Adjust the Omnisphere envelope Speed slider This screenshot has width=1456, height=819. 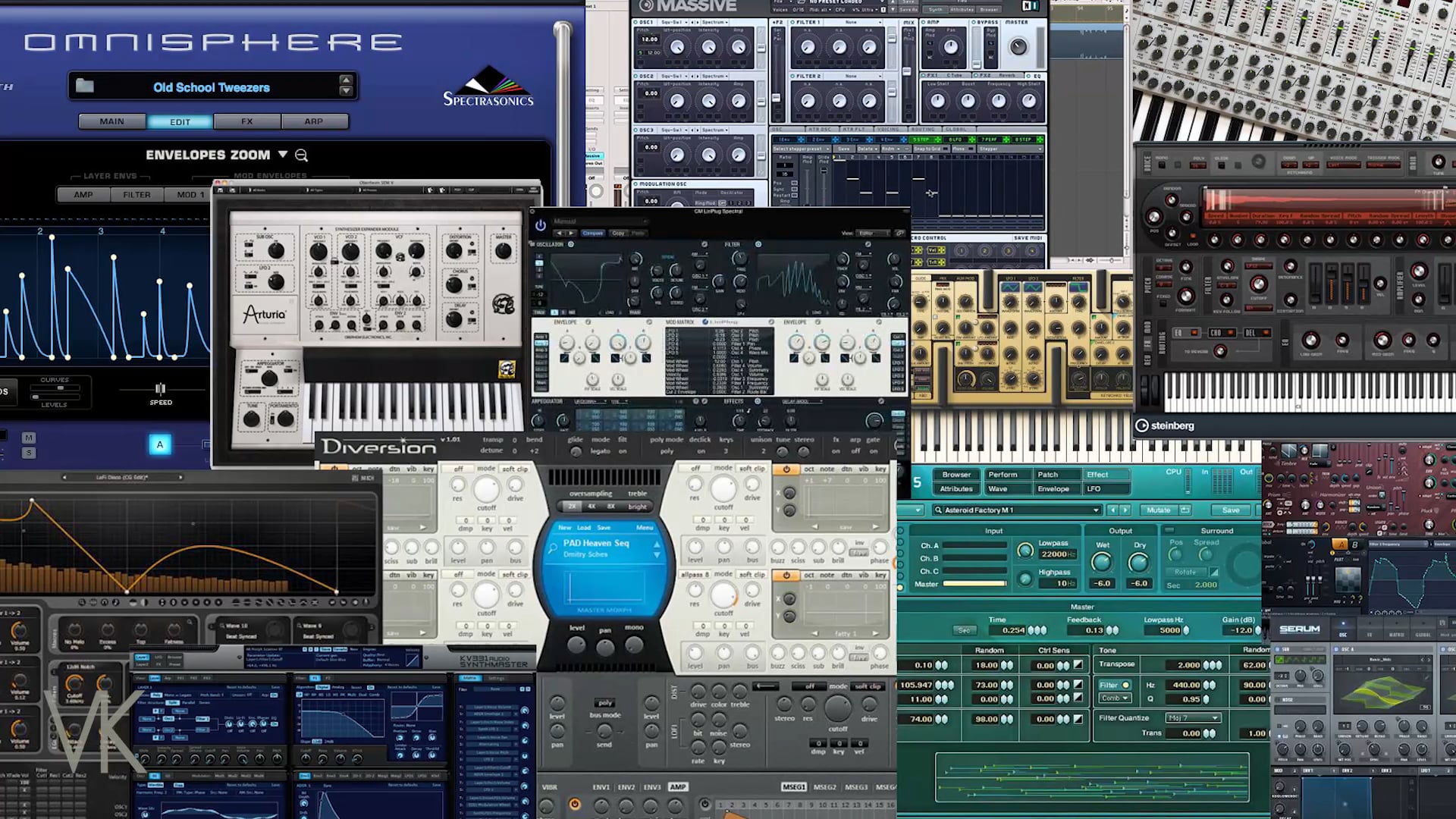click(160, 388)
